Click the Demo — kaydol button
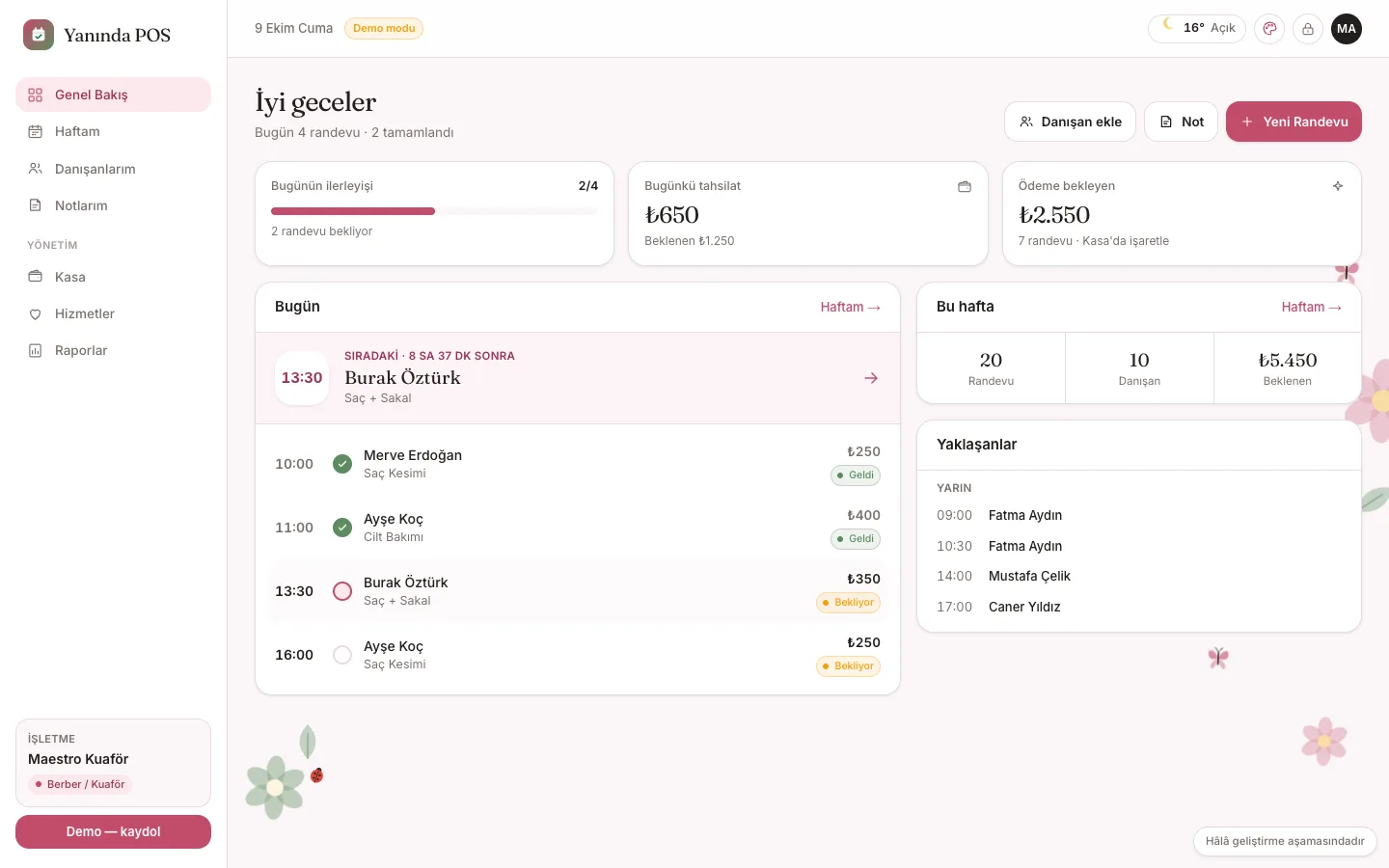 click(x=113, y=831)
